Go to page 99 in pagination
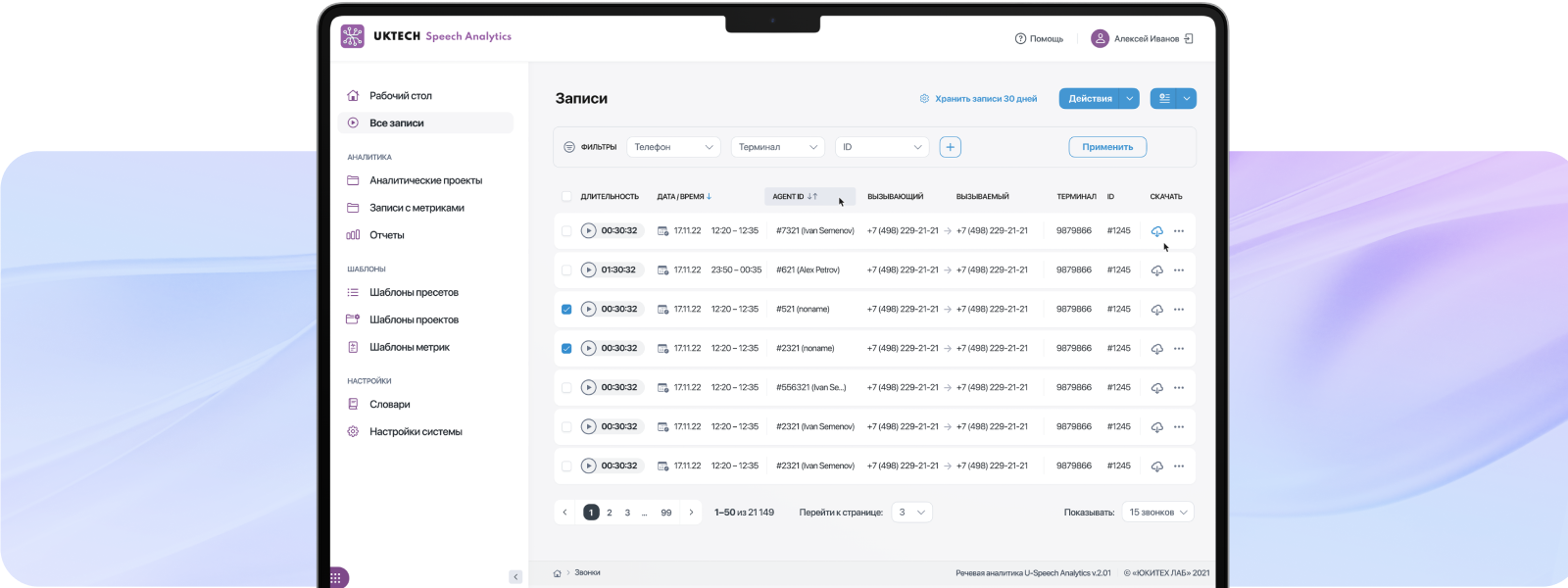The width and height of the screenshot is (1568, 588). pos(666,513)
